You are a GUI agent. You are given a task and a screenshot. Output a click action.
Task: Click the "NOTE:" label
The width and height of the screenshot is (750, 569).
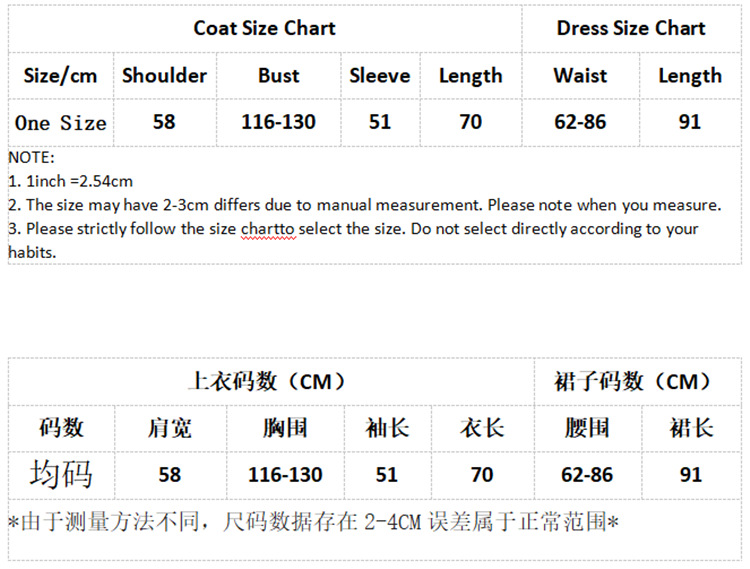31,157
